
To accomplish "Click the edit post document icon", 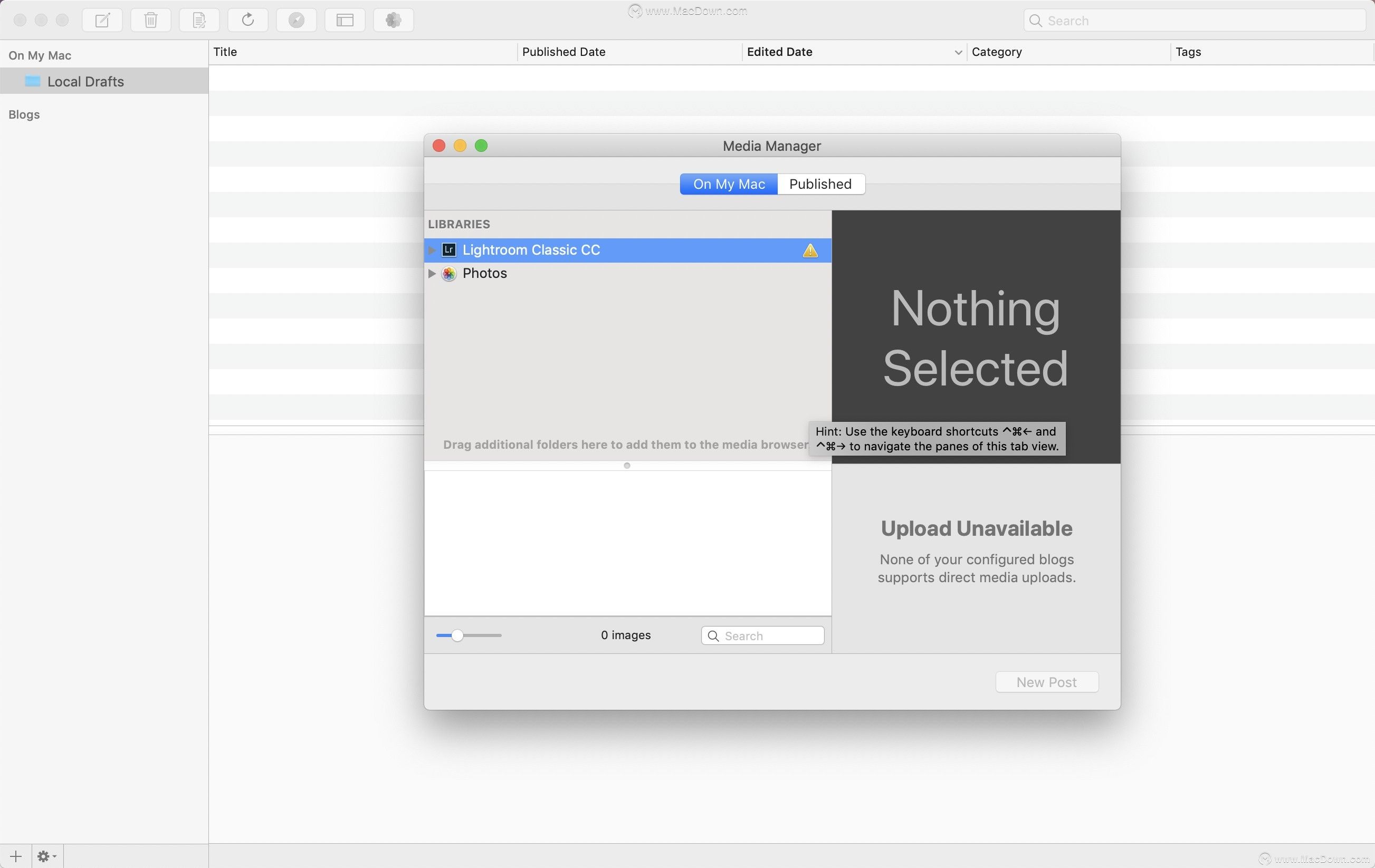I will click(199, 20).
